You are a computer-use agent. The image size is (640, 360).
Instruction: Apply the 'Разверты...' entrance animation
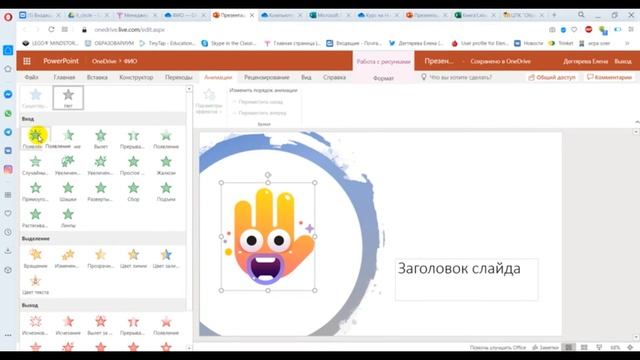[x=101, y=191]
